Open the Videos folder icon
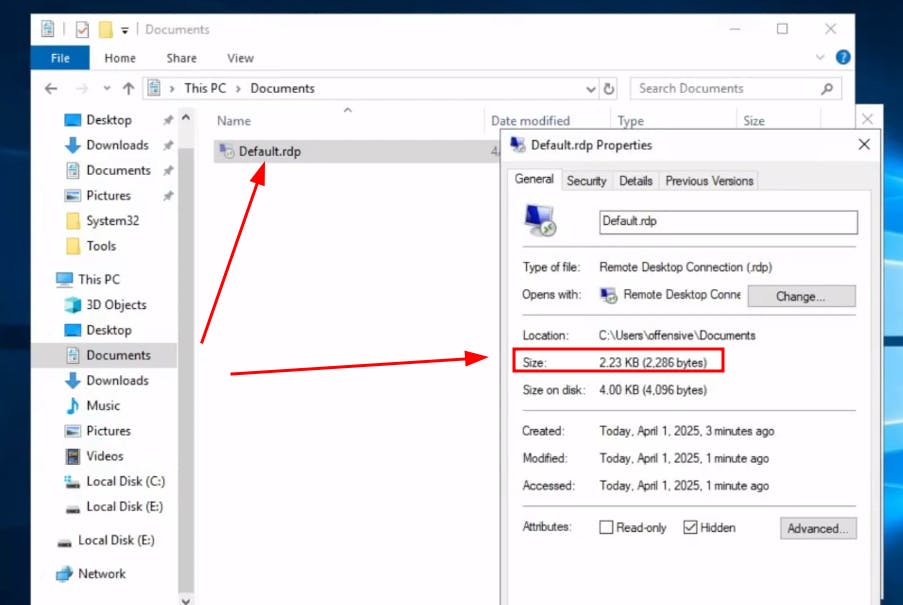The height and width of the screenshot is (605, 903). pos(73,456)
